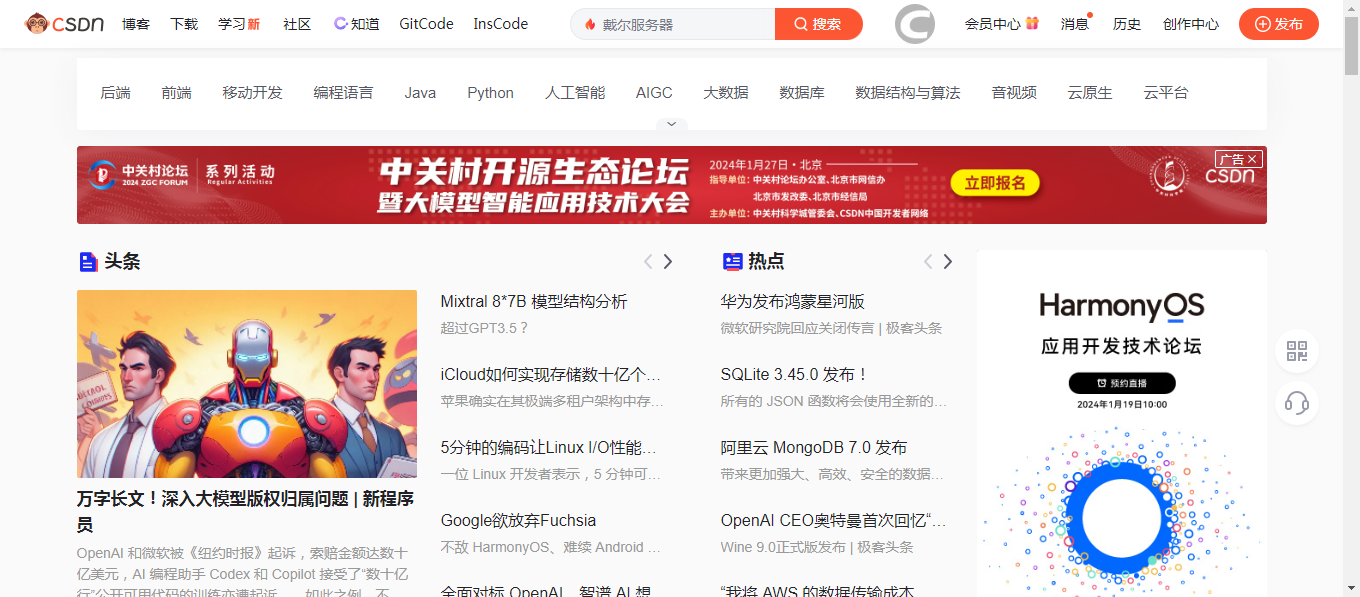The image size is (1360, 597).
Task: Click the 头条 section icon
Action: click(x=88, y=262)
